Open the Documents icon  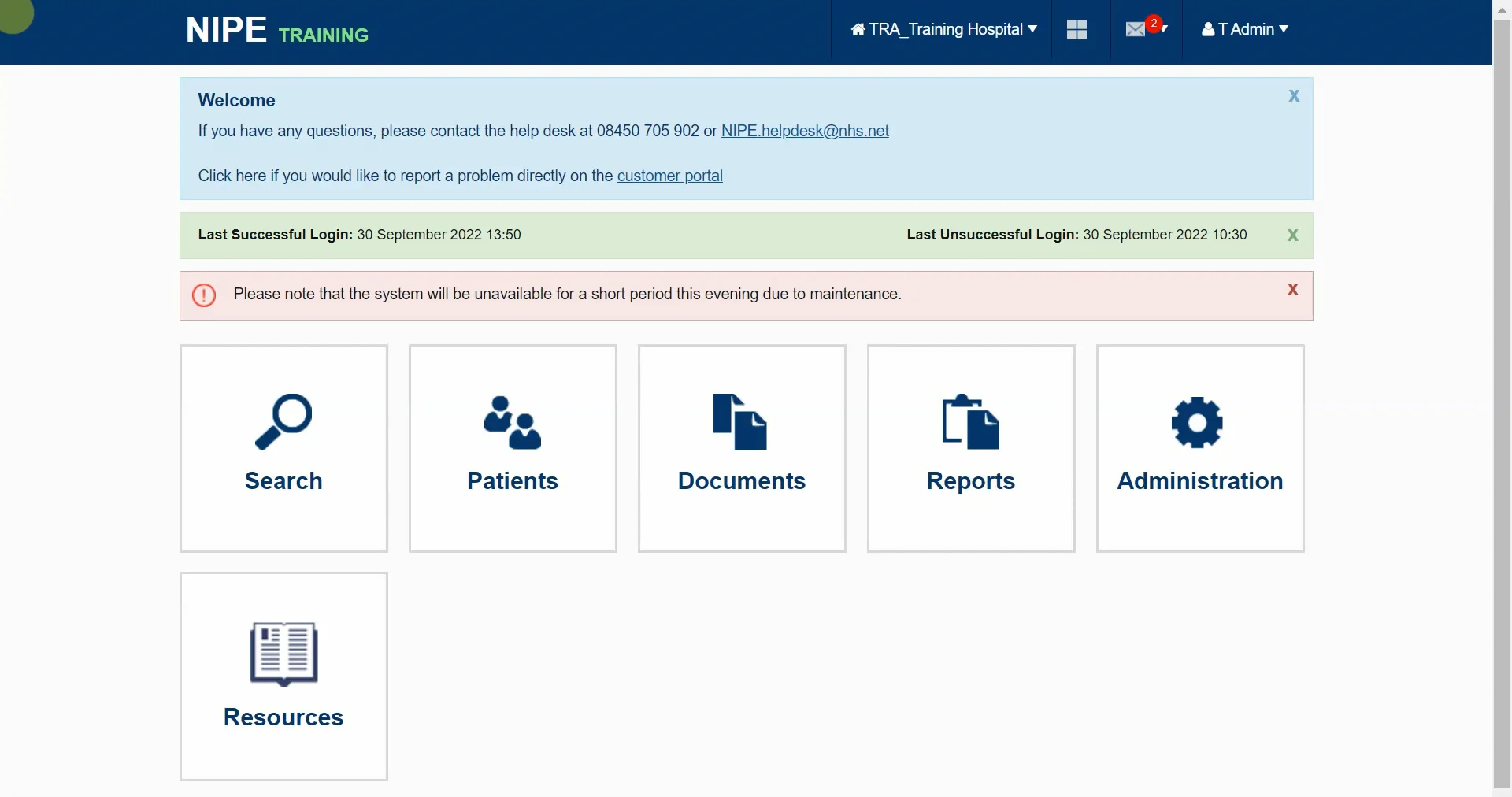(x=741, y=423)
